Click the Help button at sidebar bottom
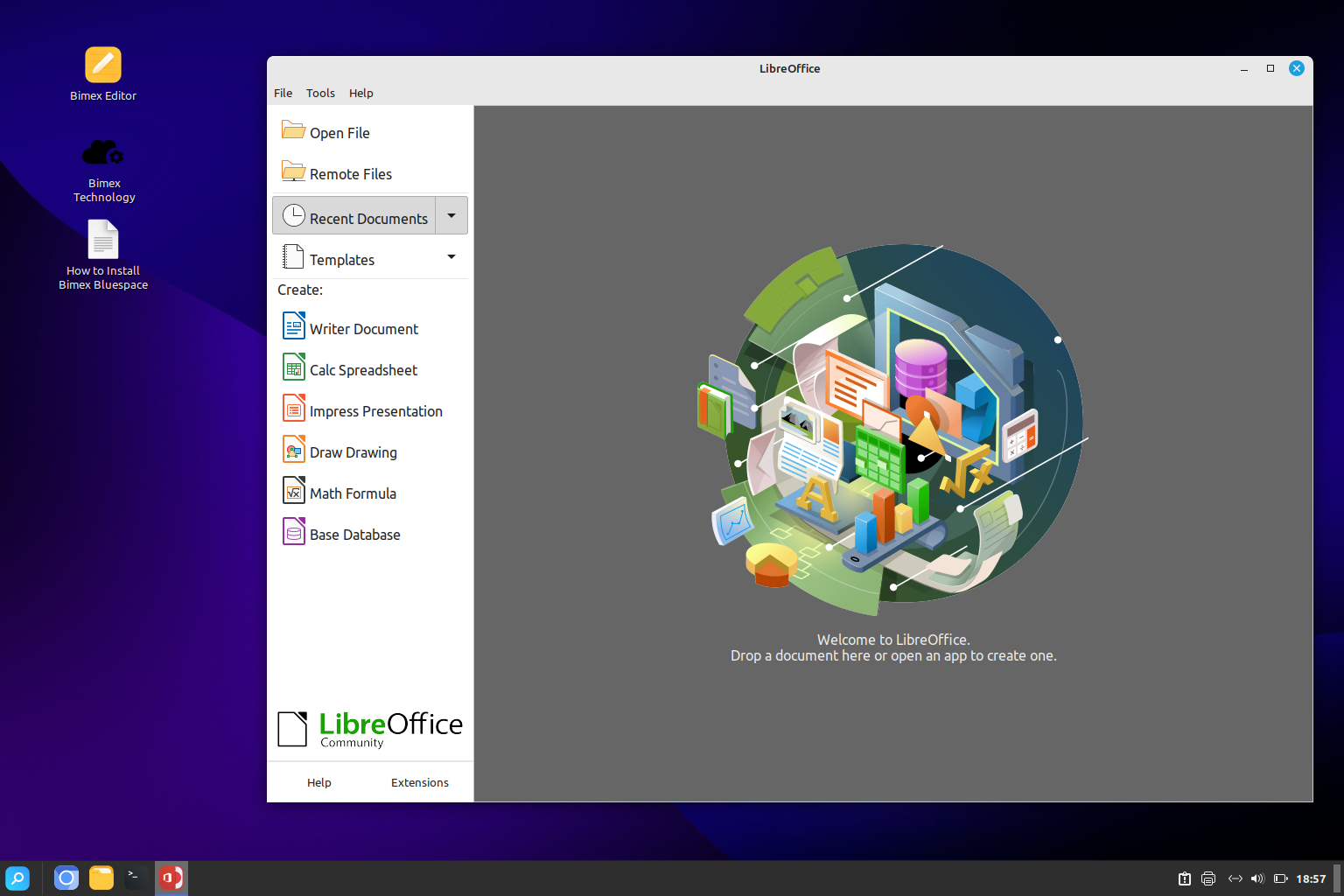Screen dimensions: 1344x896 click(x=319, y=782)
